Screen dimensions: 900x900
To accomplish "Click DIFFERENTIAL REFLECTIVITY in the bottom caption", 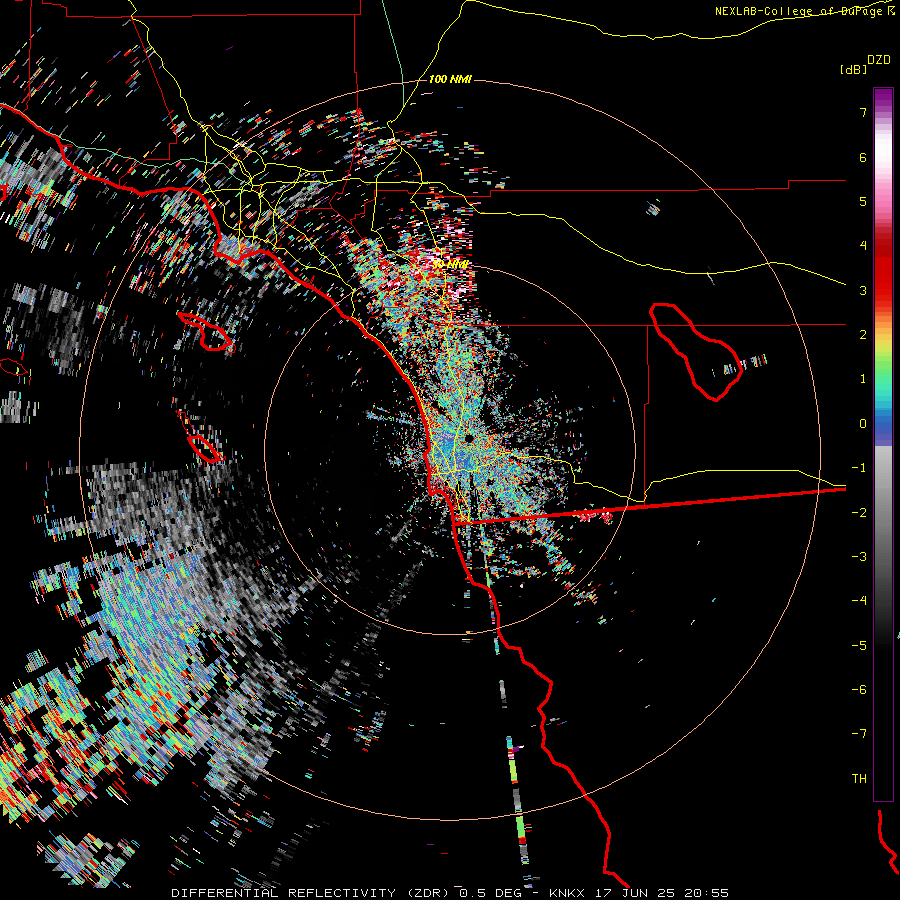I will tap(284, 893).
